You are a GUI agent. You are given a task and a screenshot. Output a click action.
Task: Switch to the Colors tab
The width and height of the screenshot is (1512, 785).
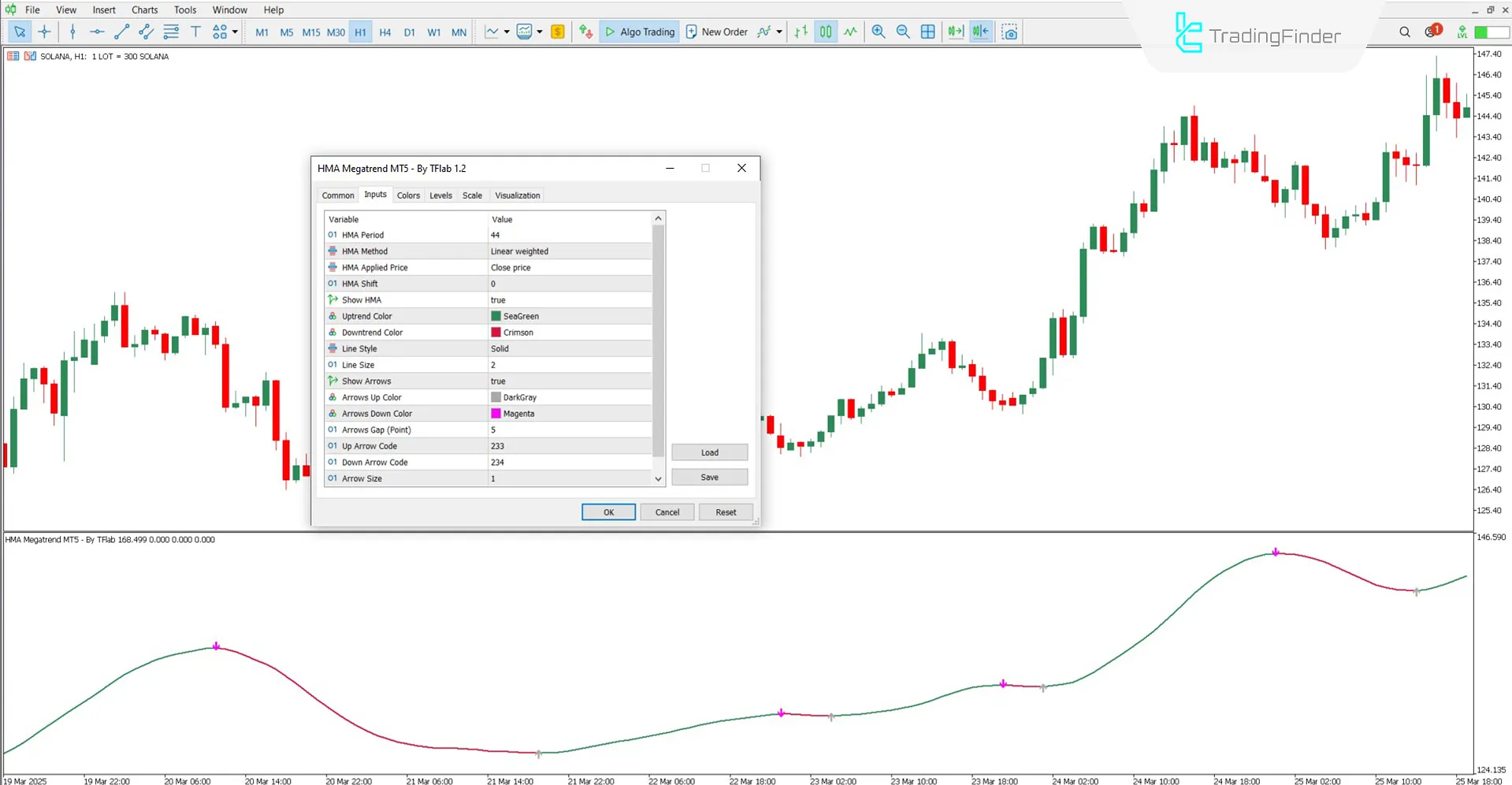coord(408,195)
